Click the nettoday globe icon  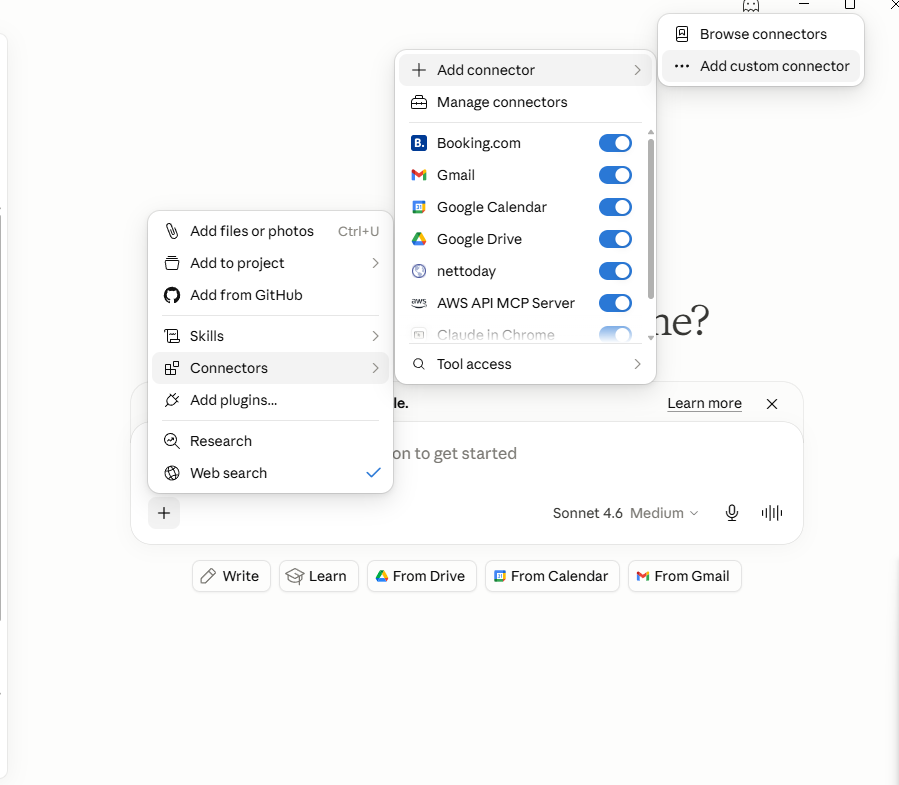419,271
